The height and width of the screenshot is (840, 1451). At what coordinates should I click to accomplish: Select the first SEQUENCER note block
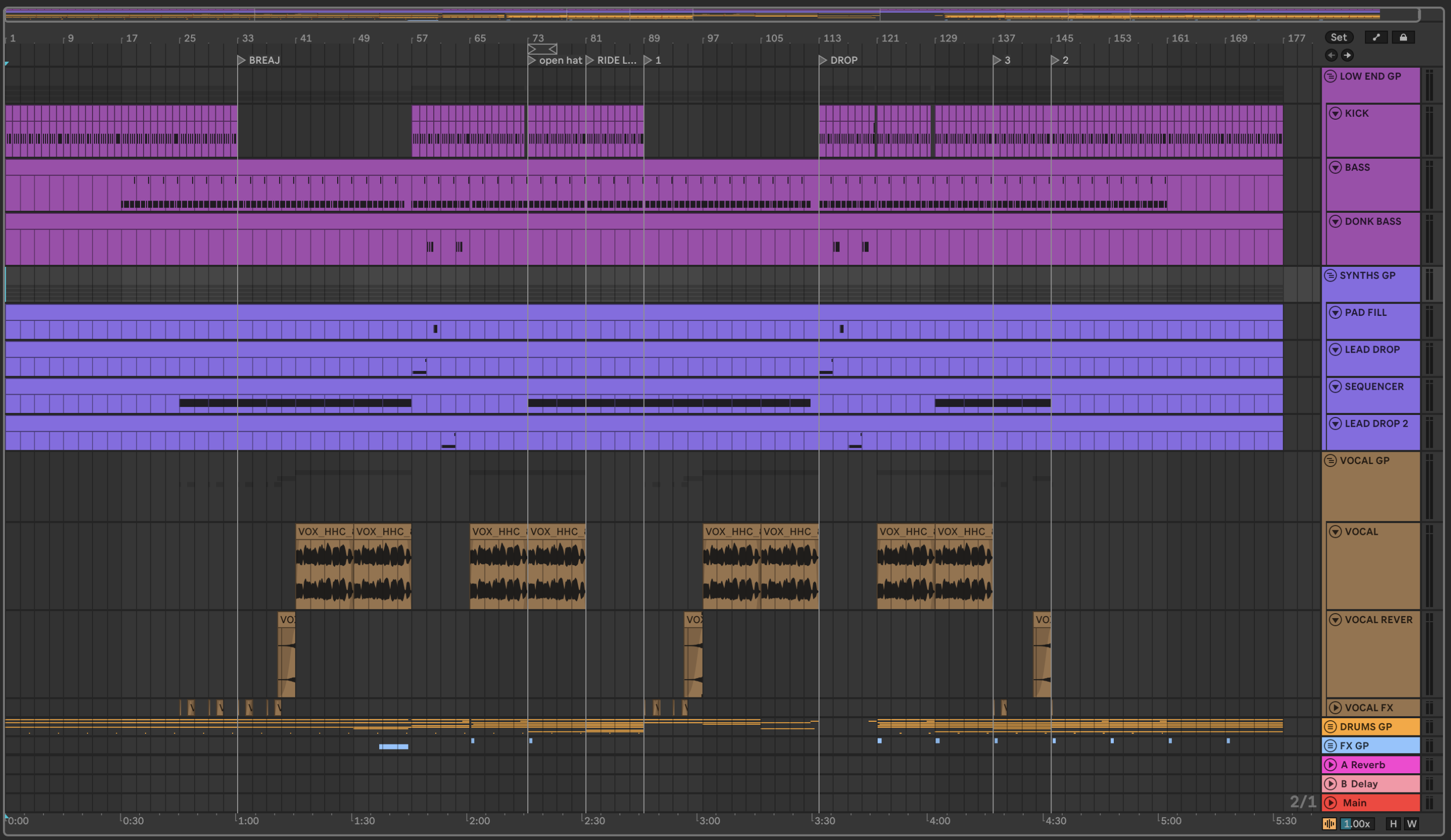[x=295, y=403]
